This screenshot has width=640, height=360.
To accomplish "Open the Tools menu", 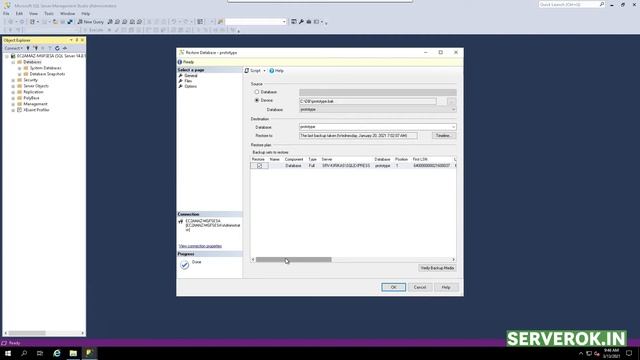I will click(x=49, y=13).
